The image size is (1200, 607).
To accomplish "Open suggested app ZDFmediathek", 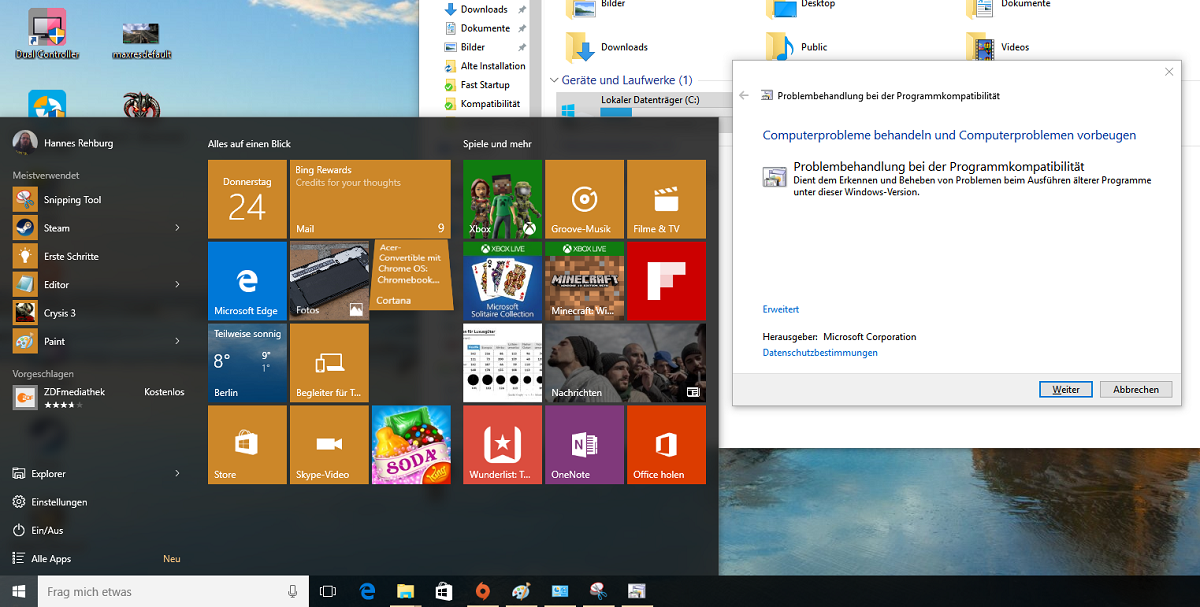I will coord(98,398).
